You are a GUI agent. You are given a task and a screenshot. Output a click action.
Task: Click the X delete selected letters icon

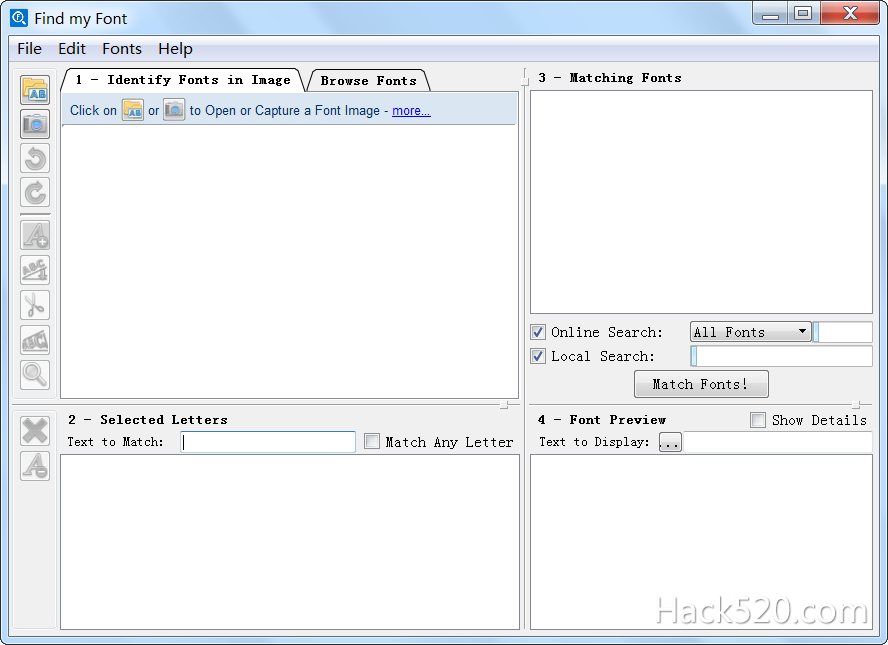click(35, 431)
